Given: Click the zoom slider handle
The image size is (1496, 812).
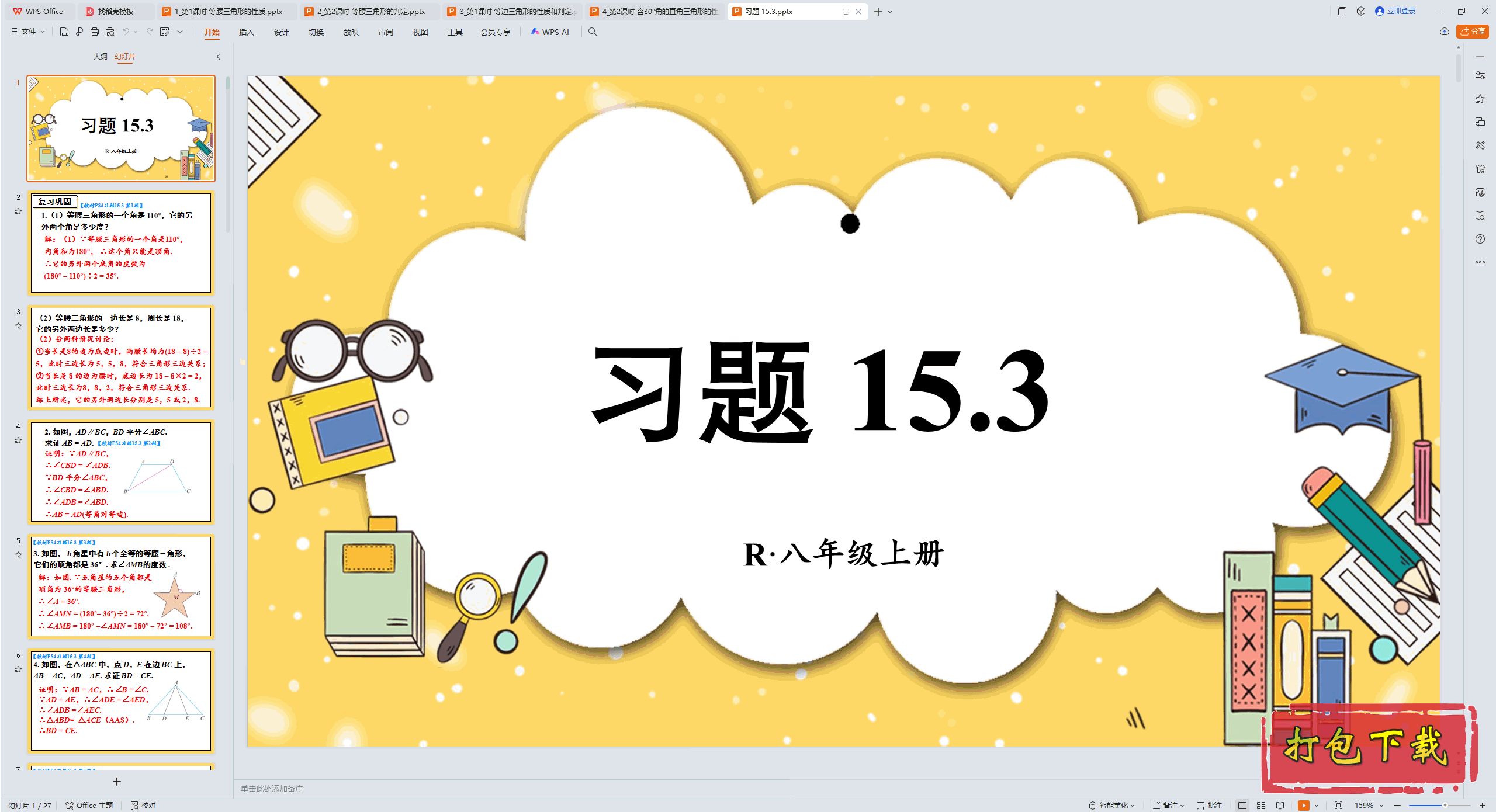Looking at the screenshot, I should (x=1445, y=806).
